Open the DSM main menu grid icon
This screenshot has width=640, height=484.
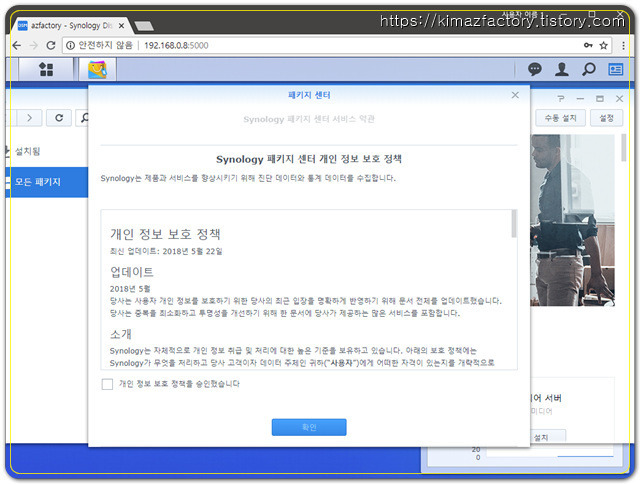pos(46,69)
